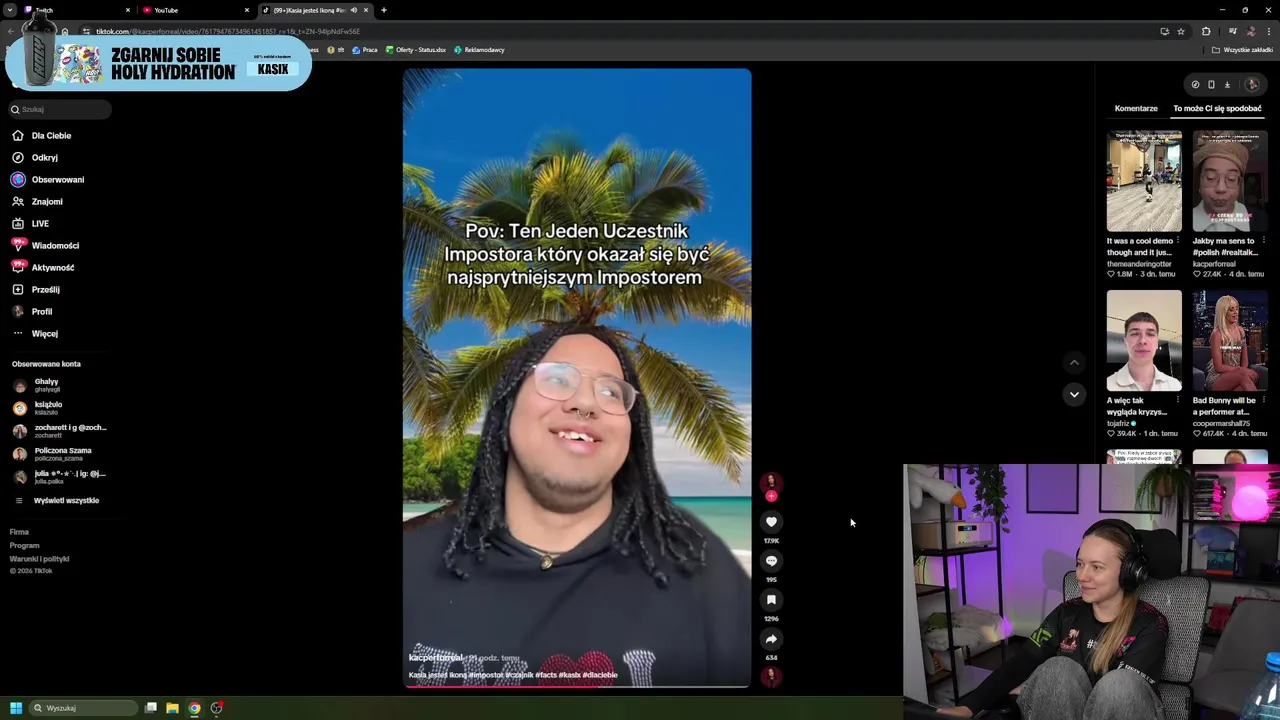Screen dimensions: 1280x720
Task: Open the spinning sound disc icon
Action: (771, 675)
